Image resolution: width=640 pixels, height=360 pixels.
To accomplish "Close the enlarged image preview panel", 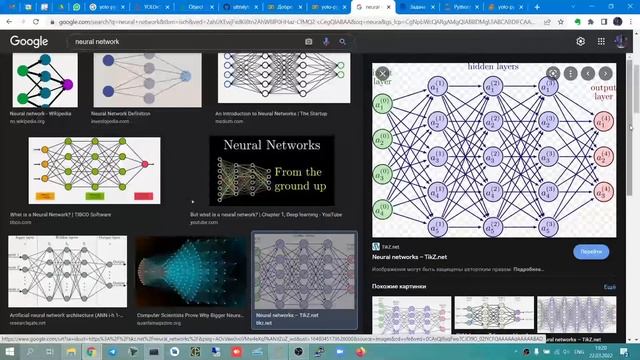I will pos(382,73).
